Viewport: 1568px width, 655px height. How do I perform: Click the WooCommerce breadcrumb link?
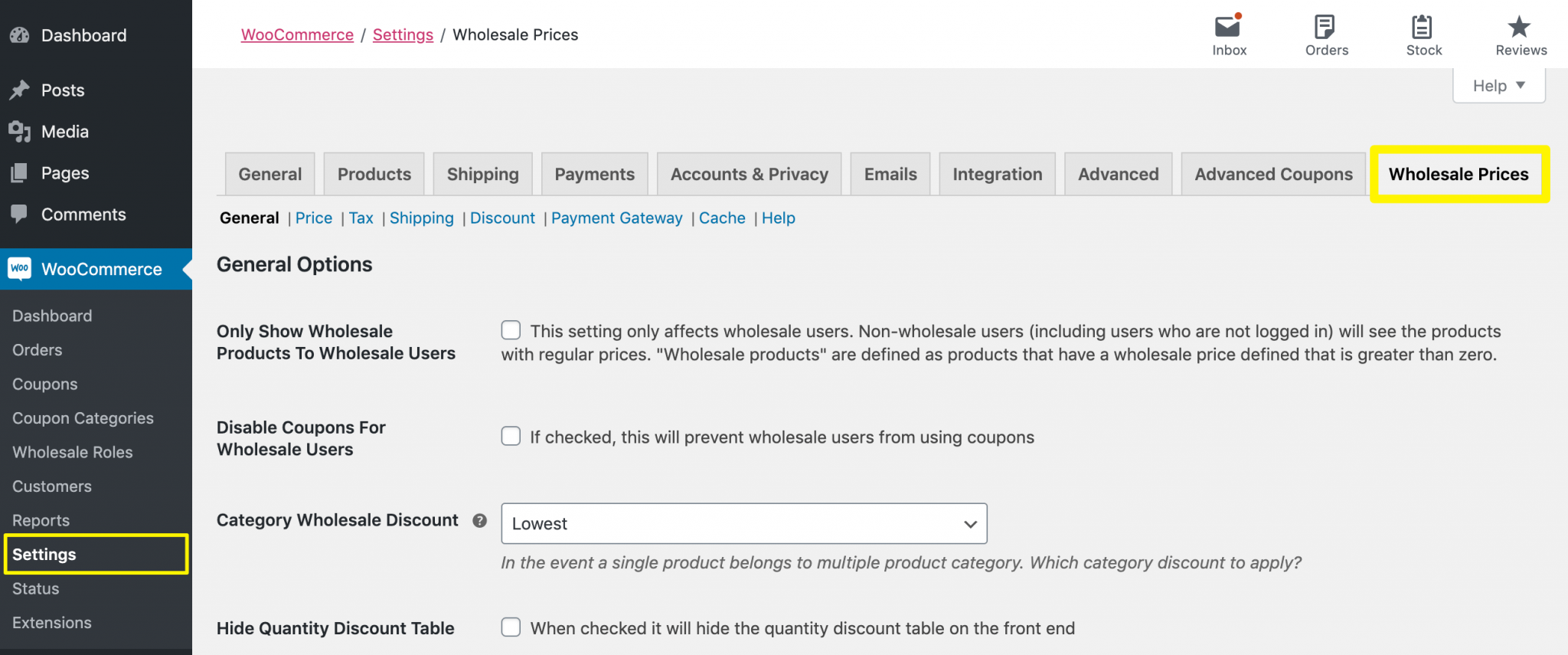(x=297, y=35)
